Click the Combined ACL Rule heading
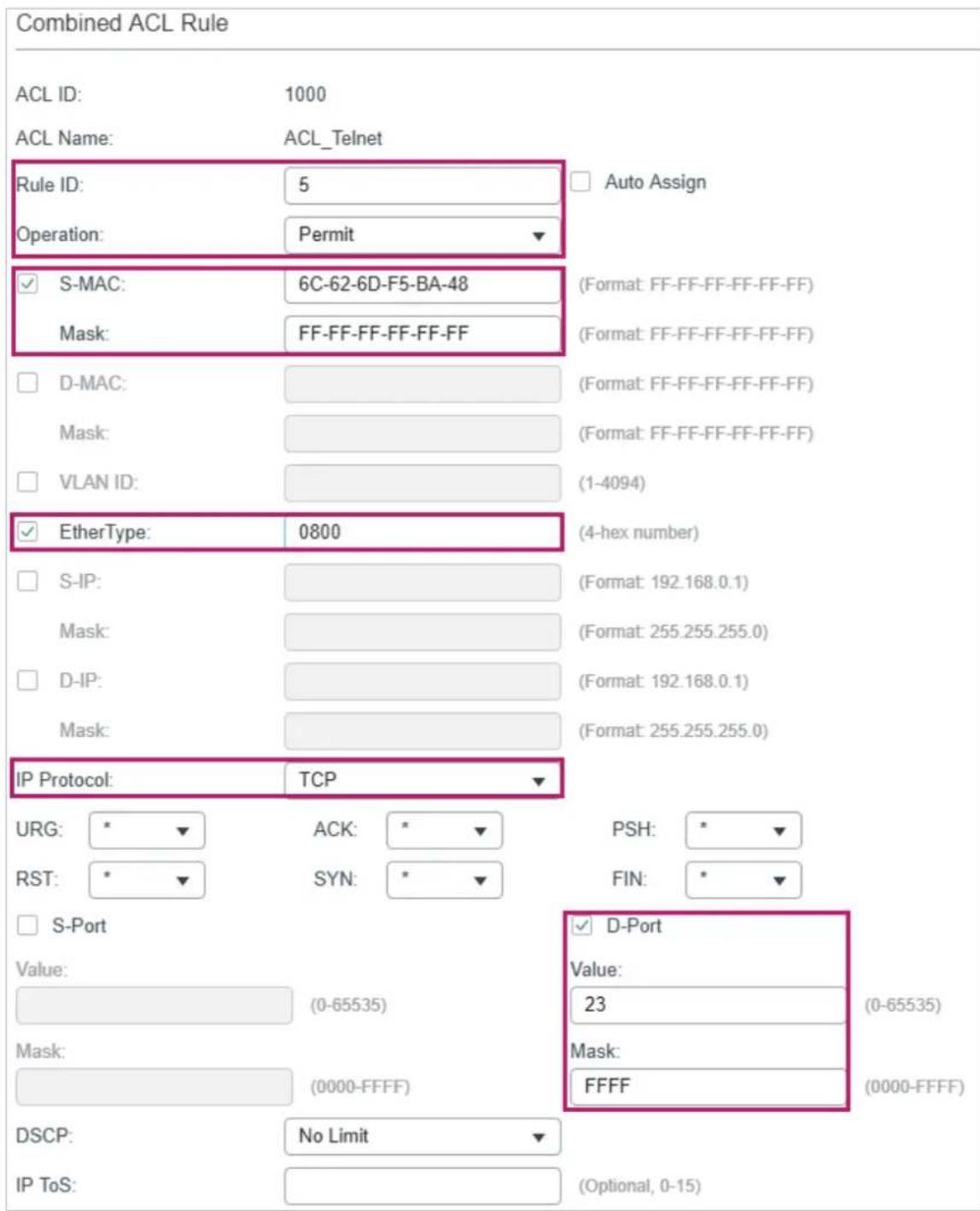Image resolution: width=980 pixels, height=1211 pixels. (x=122, y=23)
